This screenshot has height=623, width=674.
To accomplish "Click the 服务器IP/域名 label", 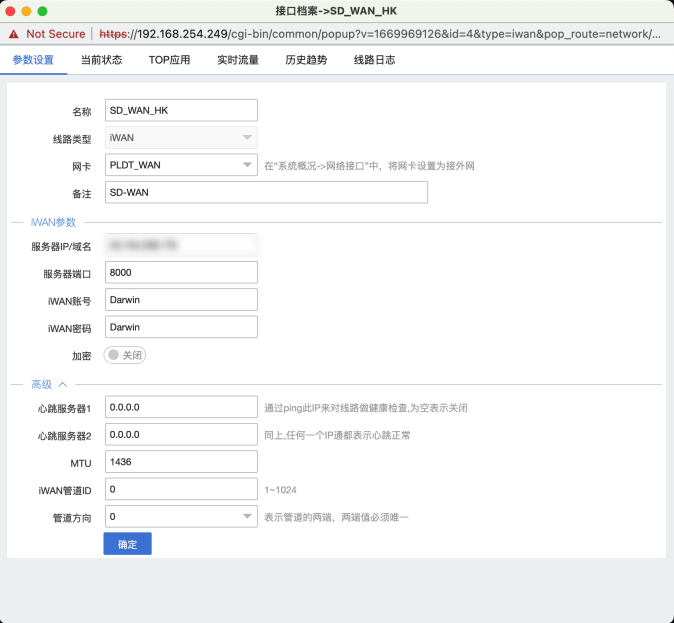I will point(61,247).
